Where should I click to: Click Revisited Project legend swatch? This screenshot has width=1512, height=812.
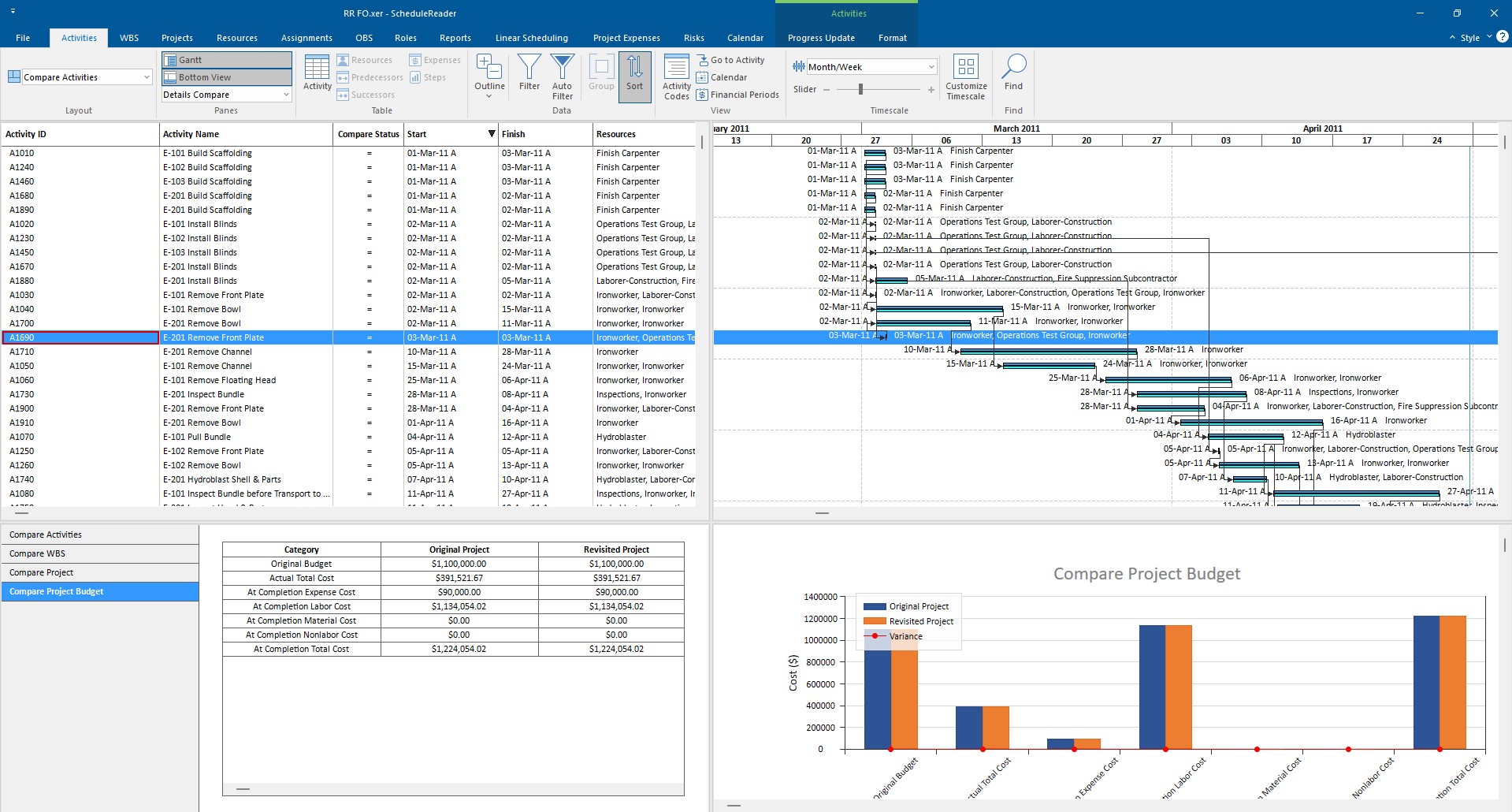(x=875, y=621)
